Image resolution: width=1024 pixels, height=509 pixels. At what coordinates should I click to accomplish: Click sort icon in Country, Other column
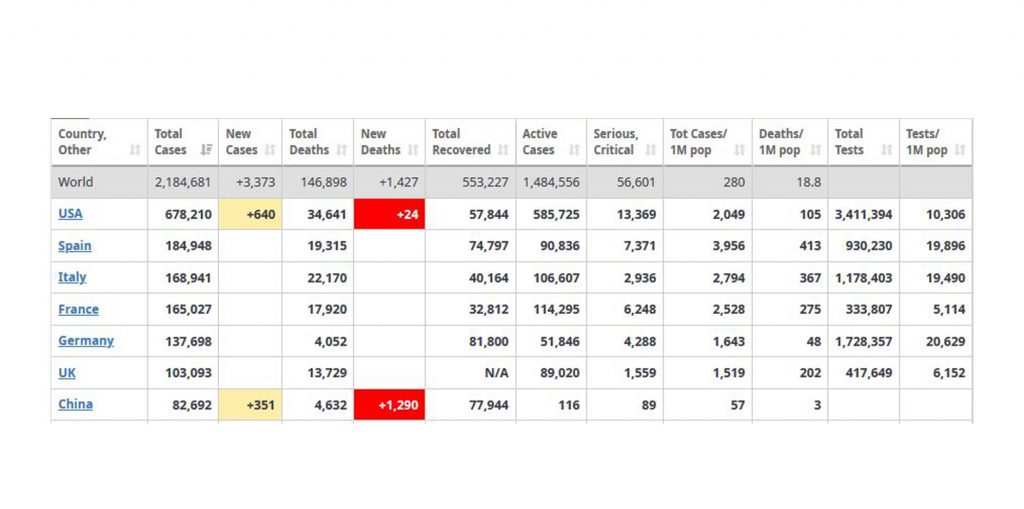pyautogui.click(x=135, y=151)
